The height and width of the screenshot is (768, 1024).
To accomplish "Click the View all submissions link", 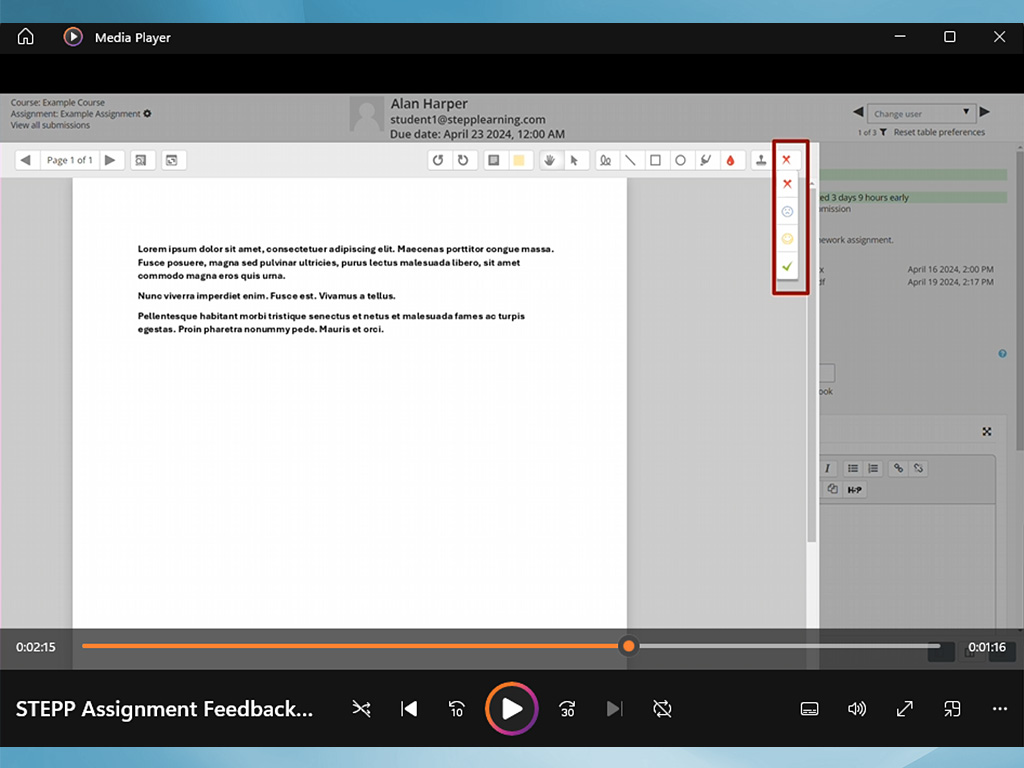I will point(50,125).
